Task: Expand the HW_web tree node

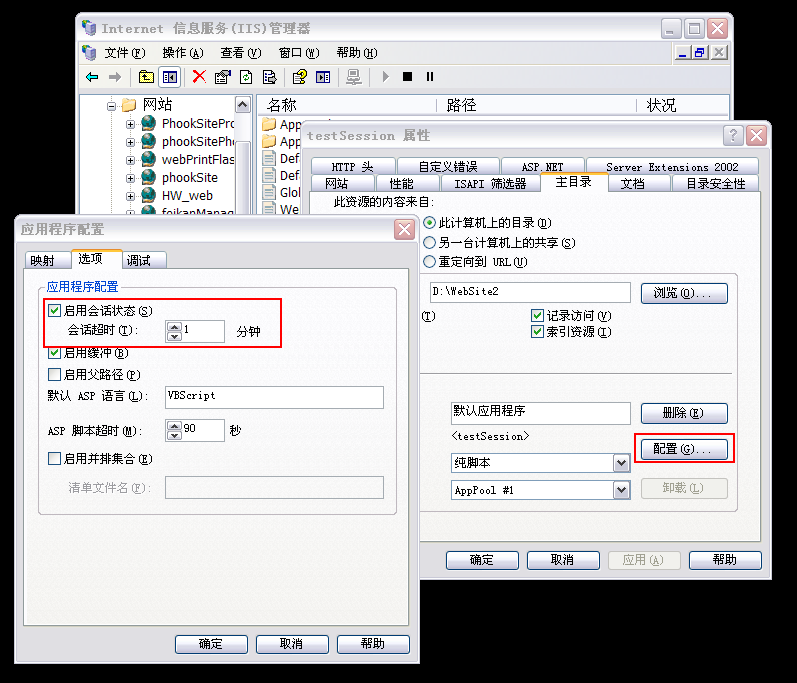Action: (x=131, y=196)
